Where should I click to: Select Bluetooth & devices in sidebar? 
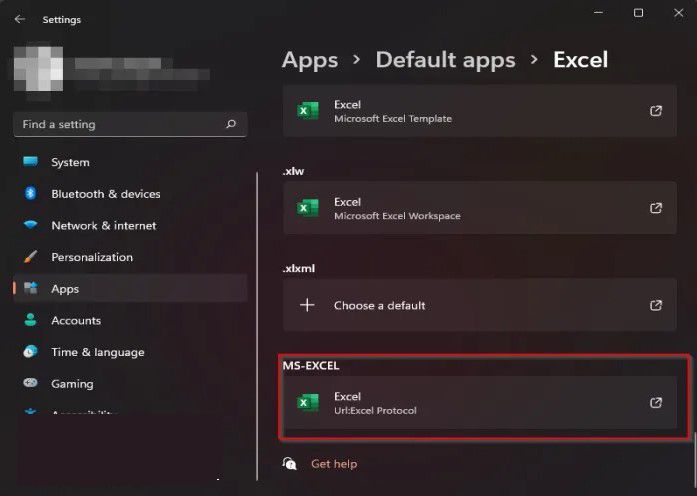pyautogui.click(x=105, y=194)
